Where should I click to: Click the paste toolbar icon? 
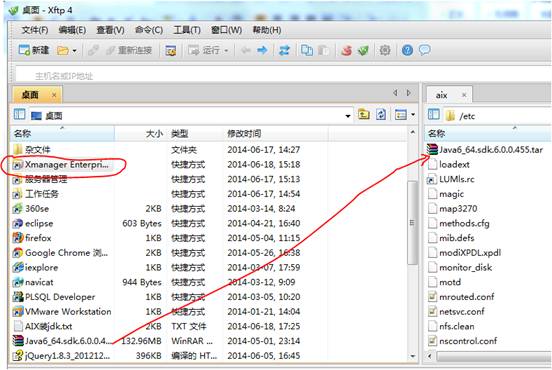(323, 50)
